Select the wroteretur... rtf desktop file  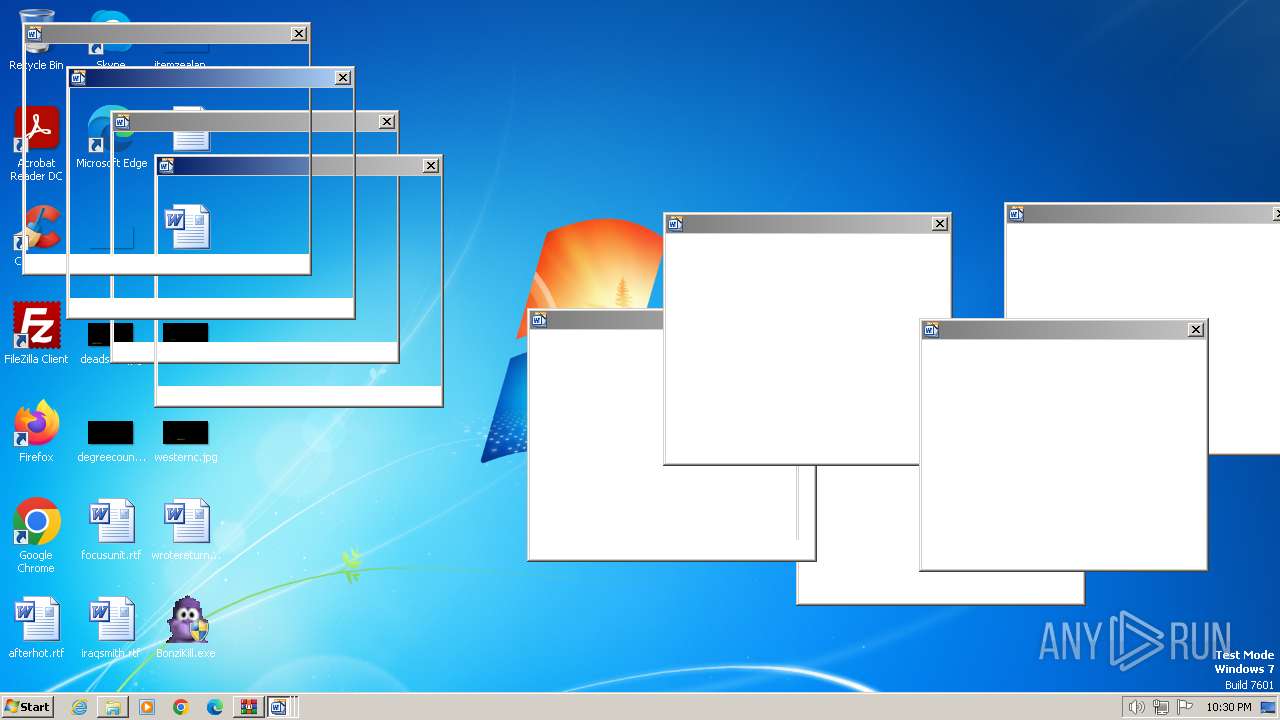[x=186, y=530]
